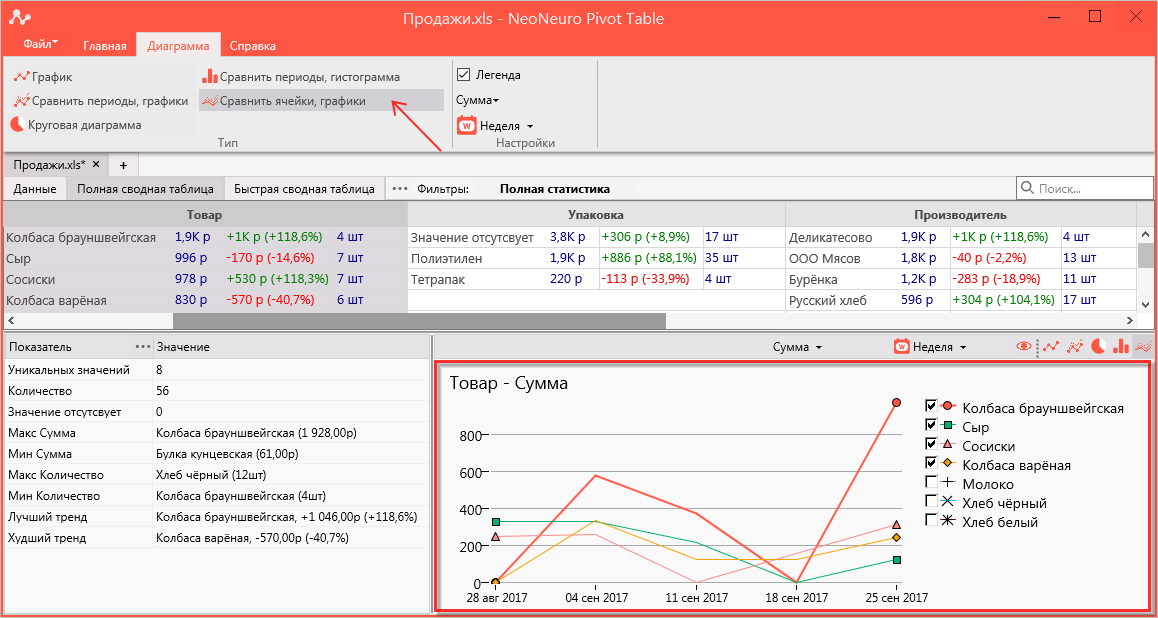The image size is (1158, 618).
Task: Click the Полная статистика filter button
Action: coord(555,189)
